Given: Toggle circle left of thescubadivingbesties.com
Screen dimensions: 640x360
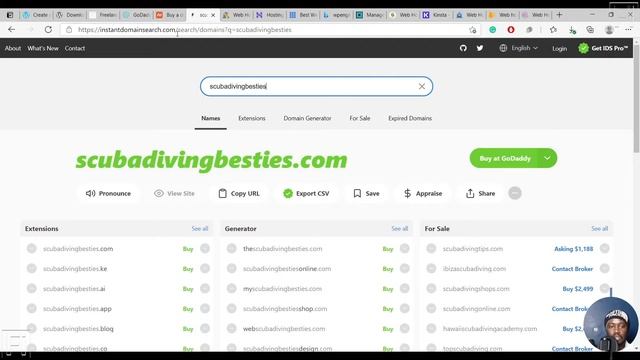Looking at the screenshot, I should [231, 249].
